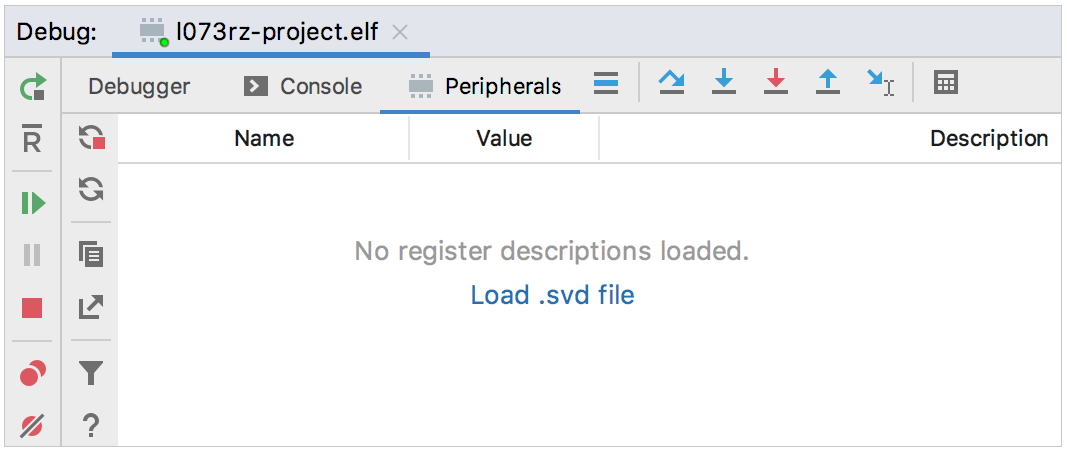Image resolution: width=1067 pixels, height=451 pixels.
Task: Click the Rerun debug session icon
Action: point(32,88)
